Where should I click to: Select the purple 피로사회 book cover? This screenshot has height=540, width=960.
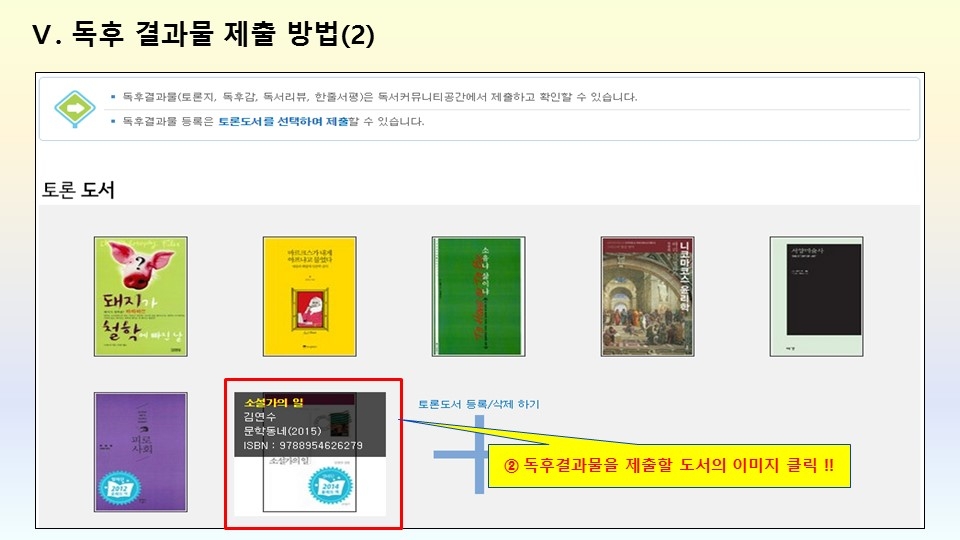click(141, 452)
